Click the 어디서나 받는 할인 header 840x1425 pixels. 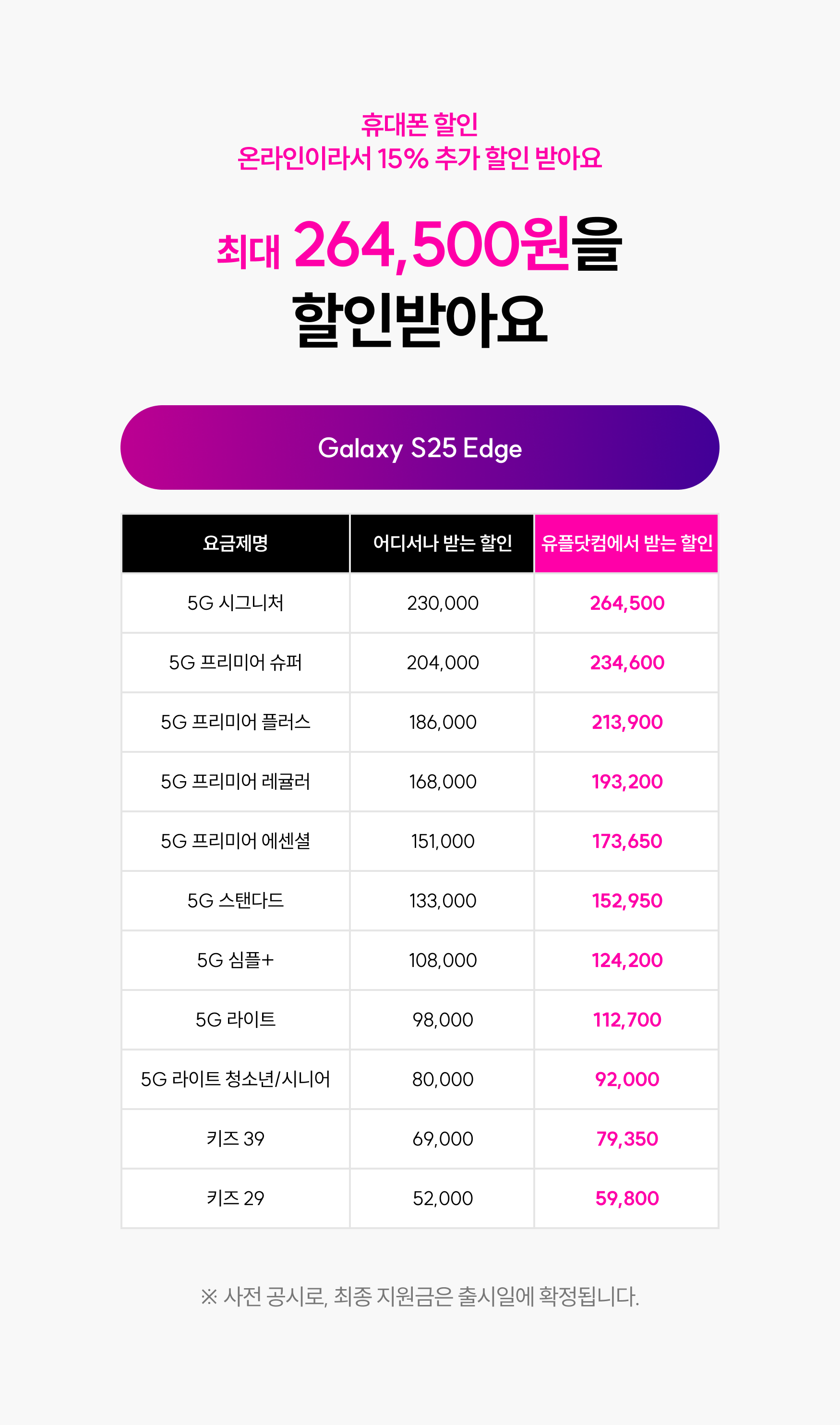pos(442,543)
